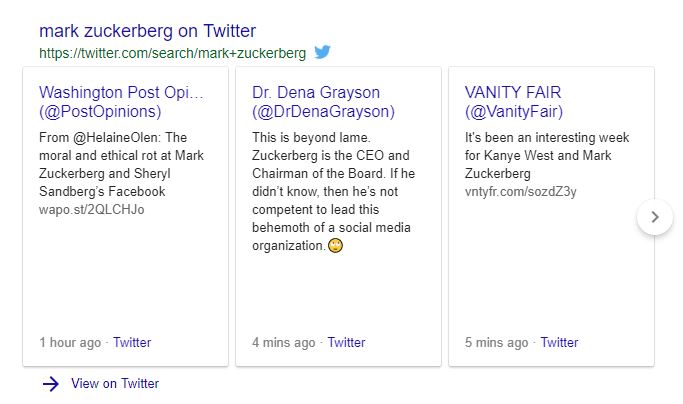Click the Twitter bird icon beside URL

tap(322, 51)
